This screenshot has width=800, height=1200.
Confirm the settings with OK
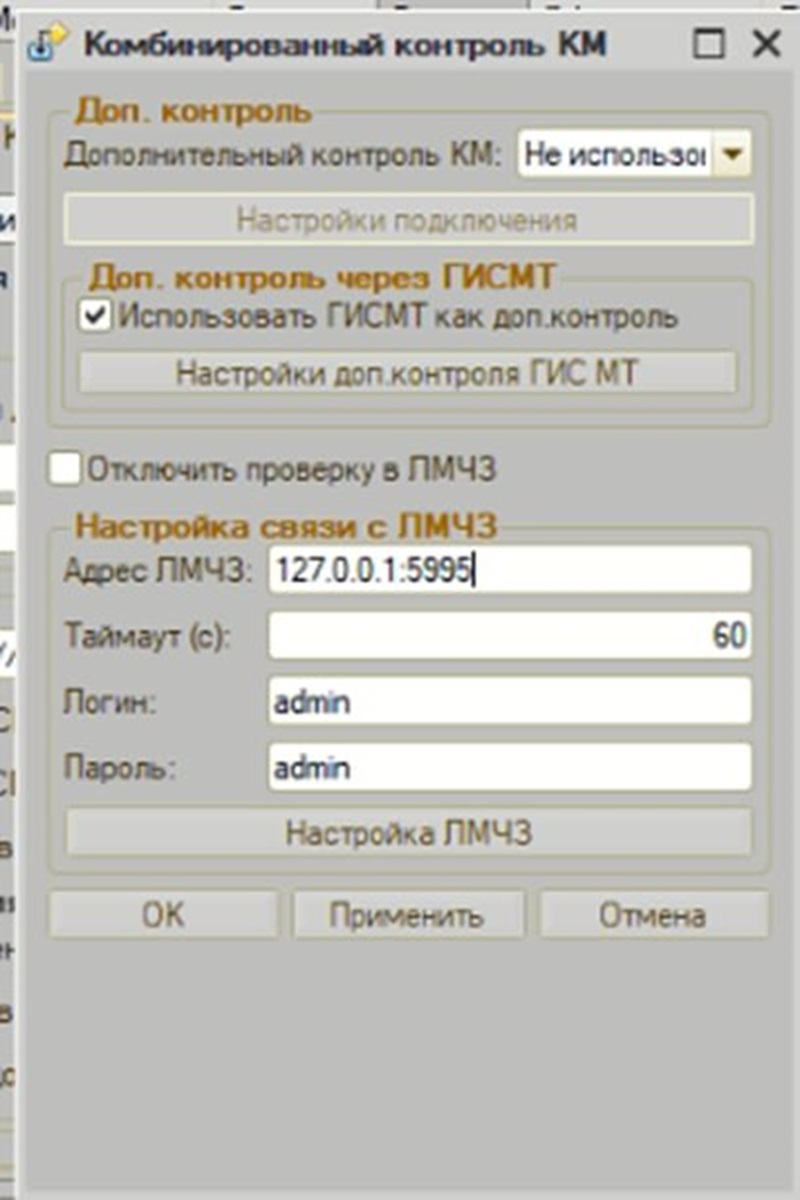tap(163, 914)
